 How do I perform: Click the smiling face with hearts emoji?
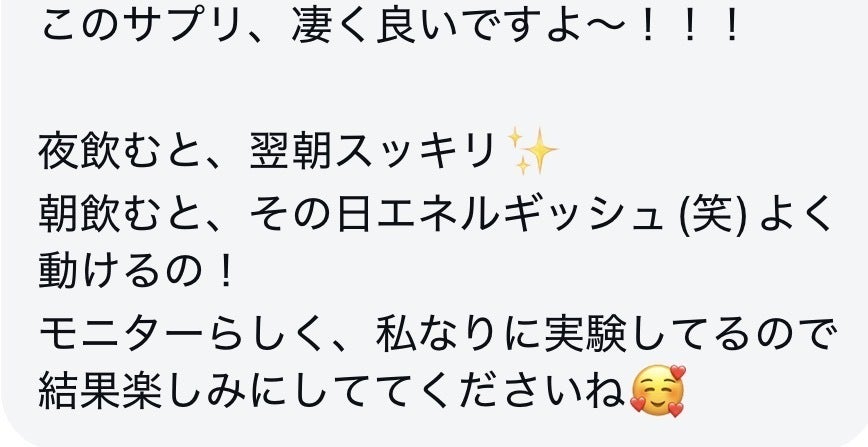pyautogui.click(x=658, y=391)
